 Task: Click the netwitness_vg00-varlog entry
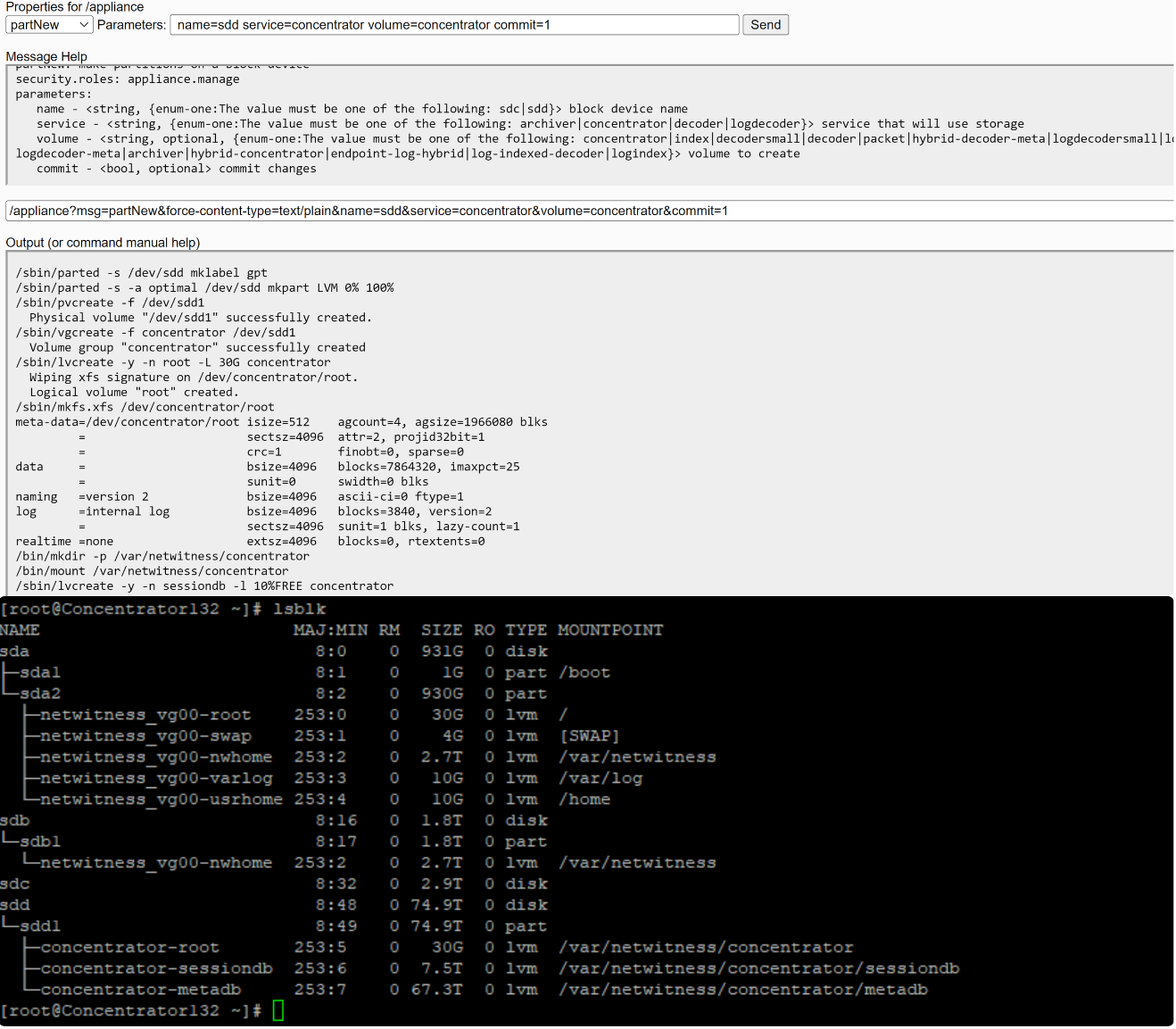(156, 778)
